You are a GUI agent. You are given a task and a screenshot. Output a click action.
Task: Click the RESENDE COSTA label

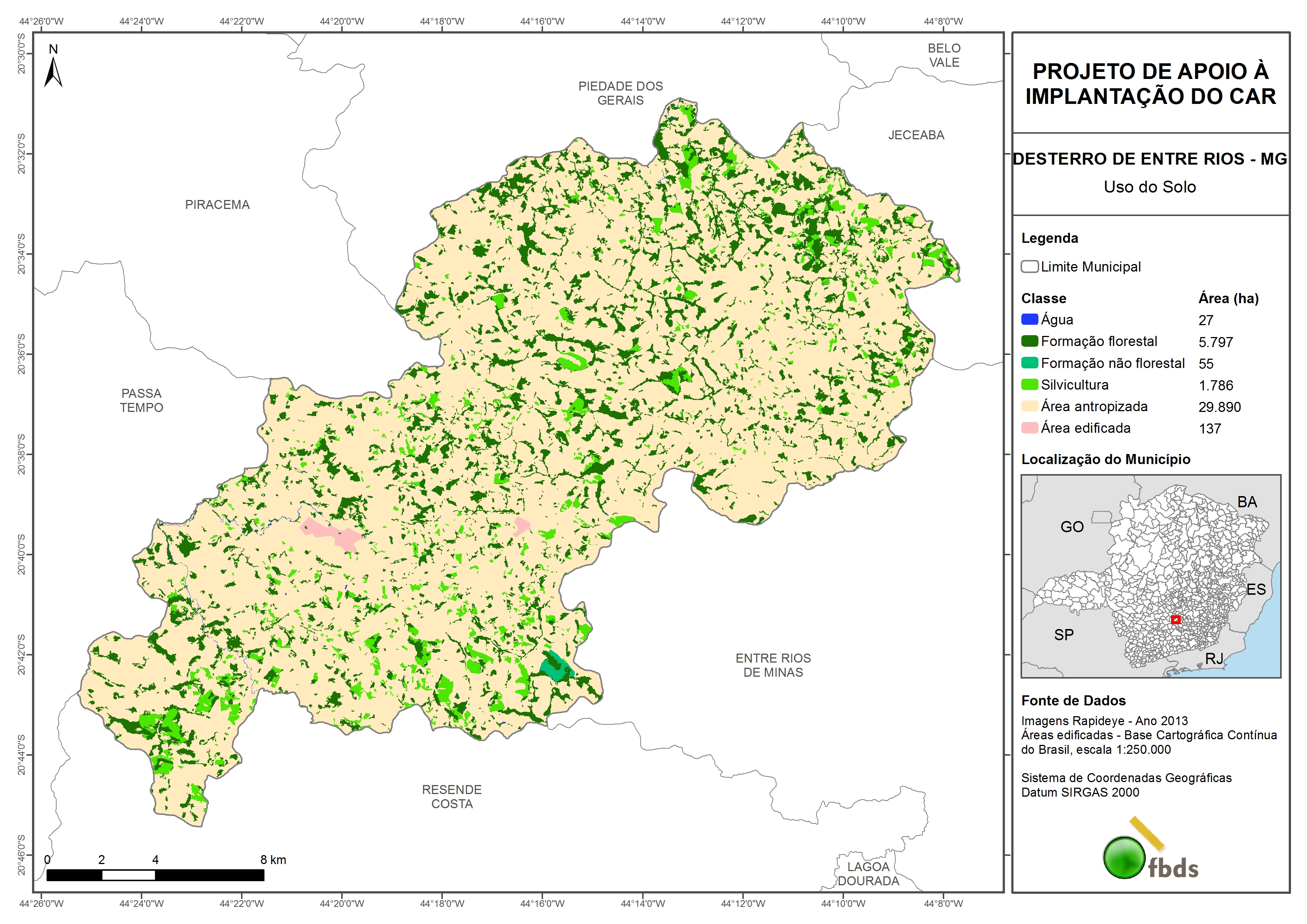pos(451,797)
